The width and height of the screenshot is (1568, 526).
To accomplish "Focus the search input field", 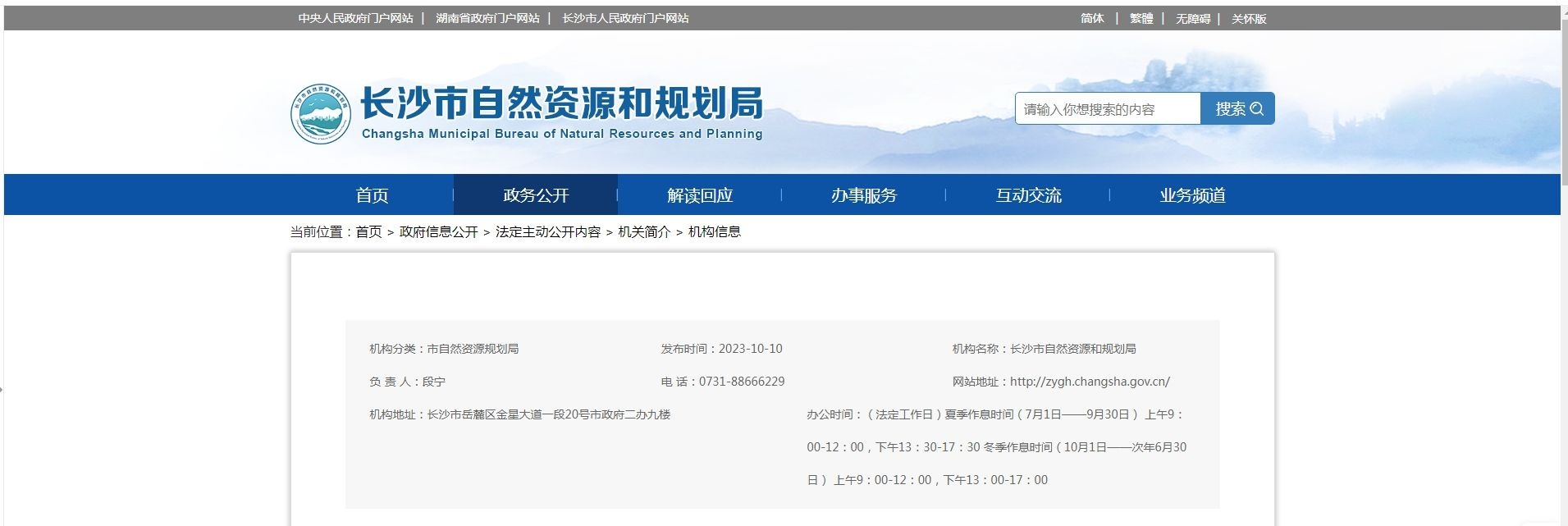I will [x=1108, y=108].
